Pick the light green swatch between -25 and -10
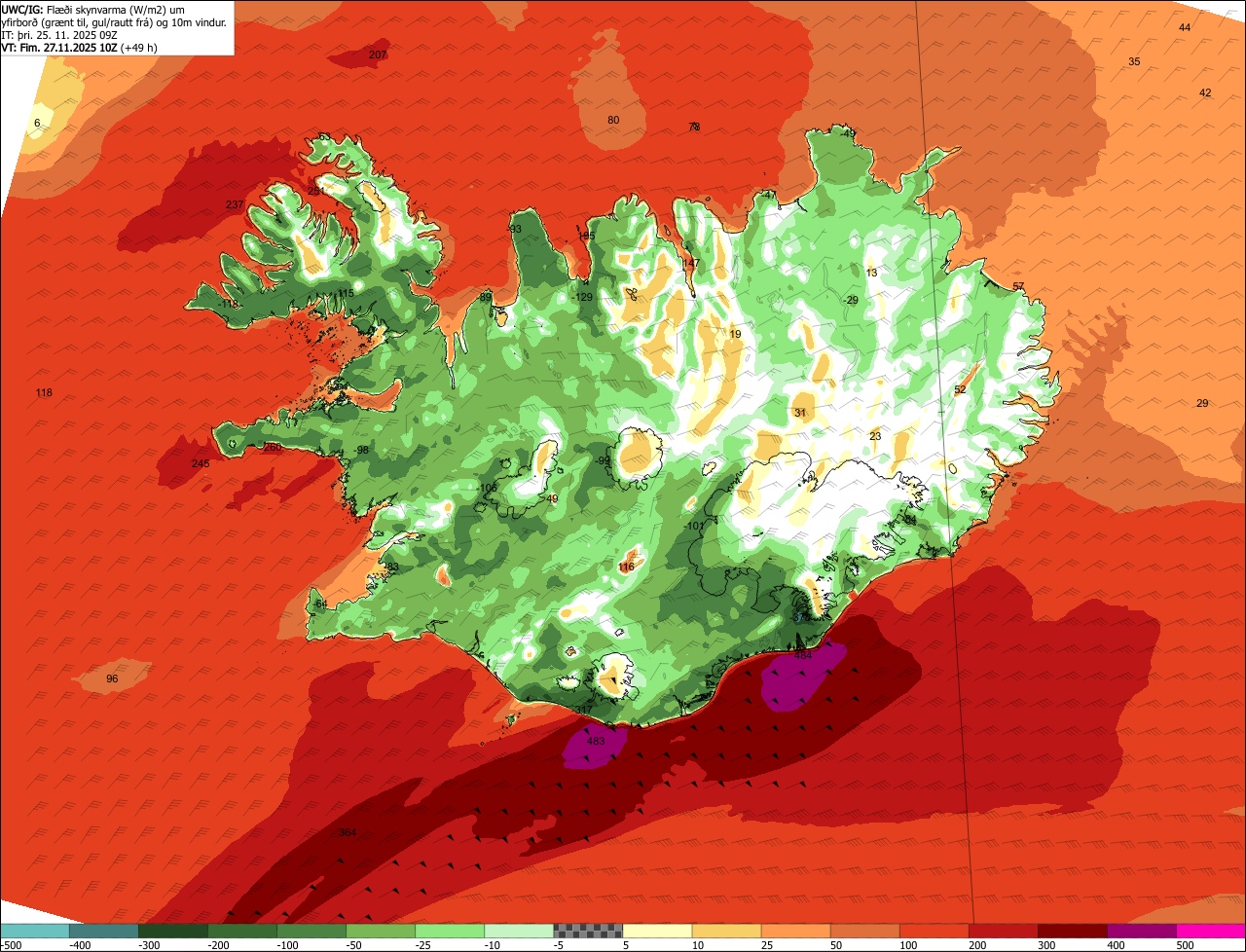The image size is (1246, 952). coord(451,931)
